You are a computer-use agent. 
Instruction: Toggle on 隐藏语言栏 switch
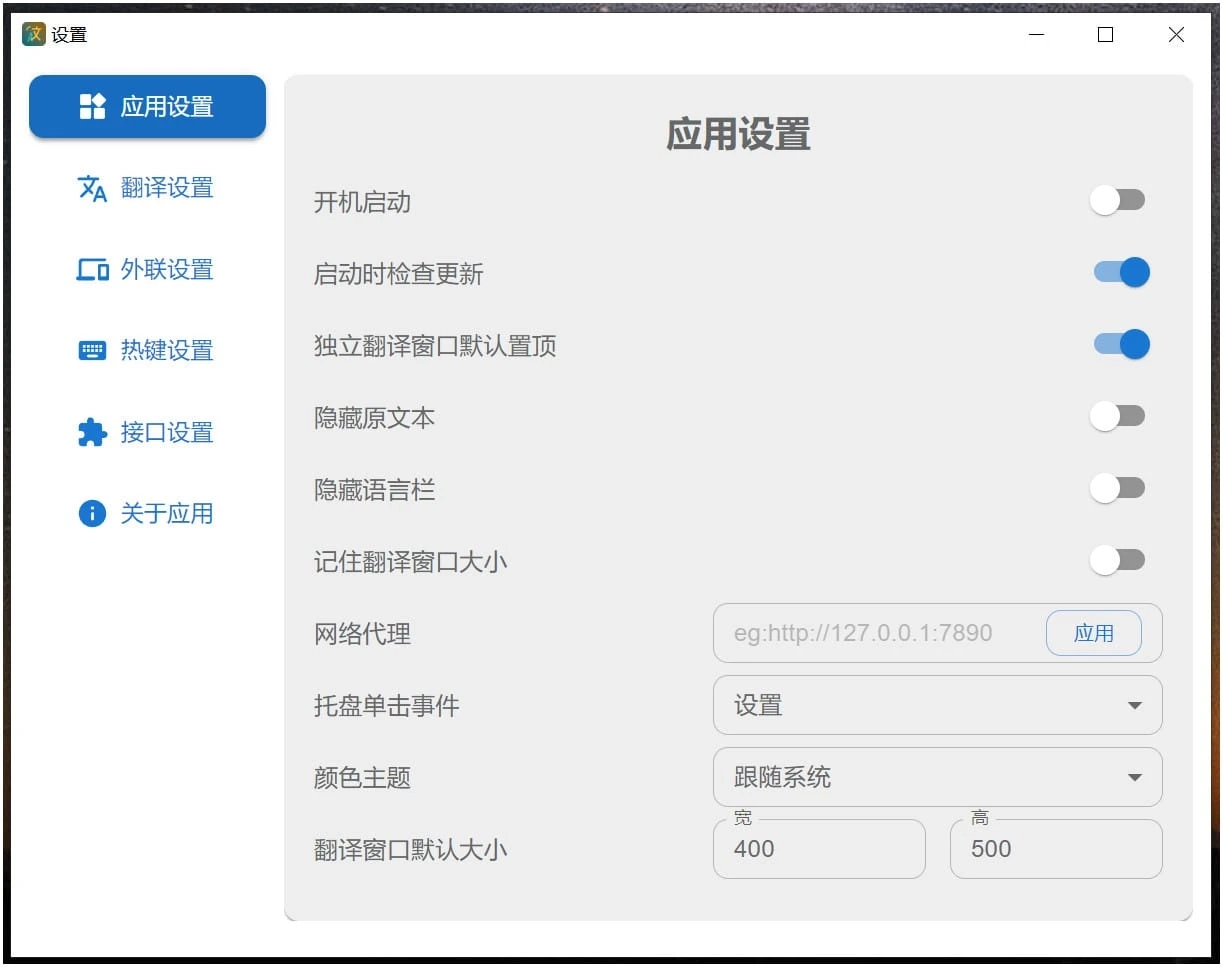(x=1117, y=489)
